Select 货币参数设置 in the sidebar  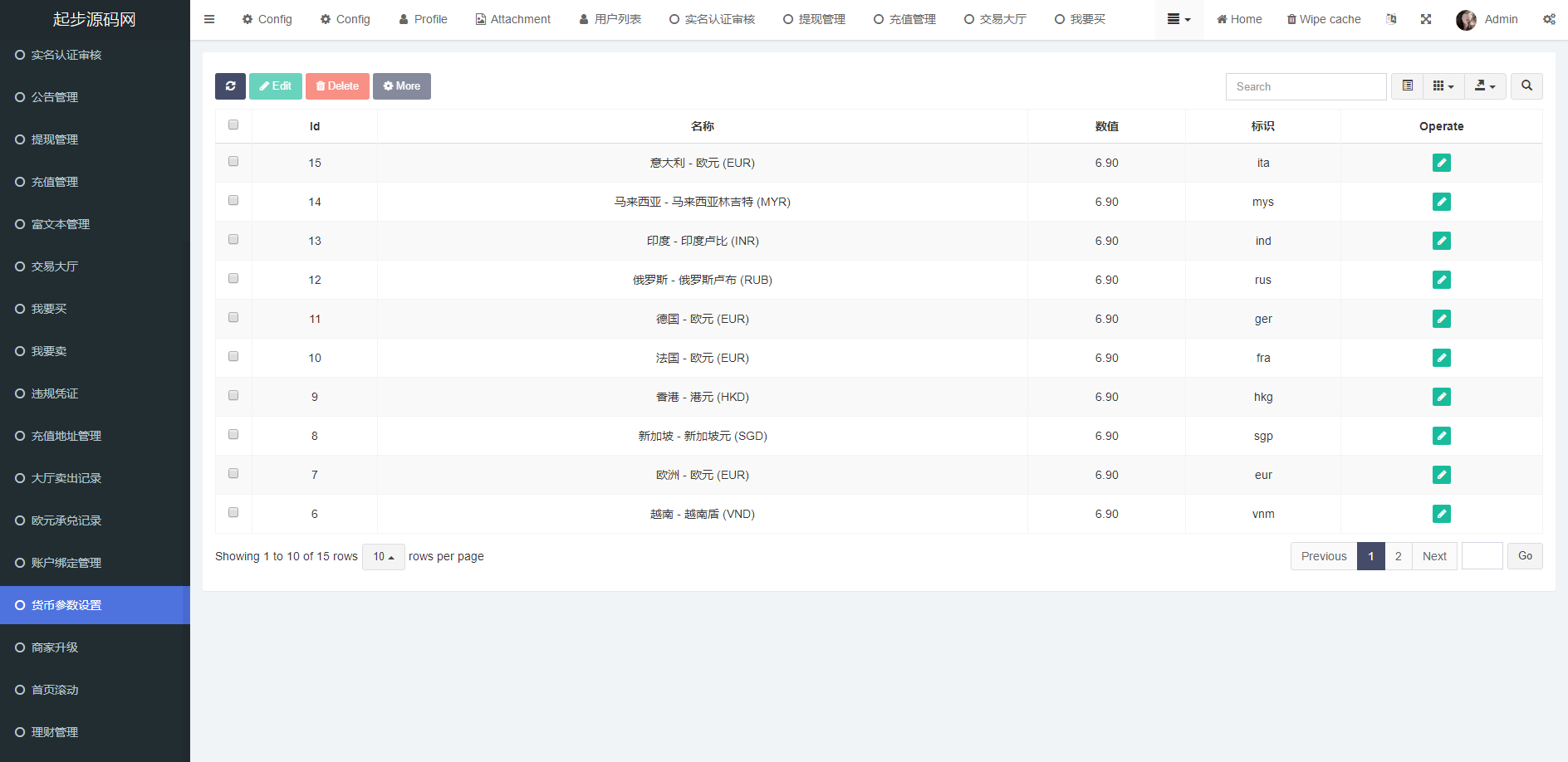pos(95,605)
